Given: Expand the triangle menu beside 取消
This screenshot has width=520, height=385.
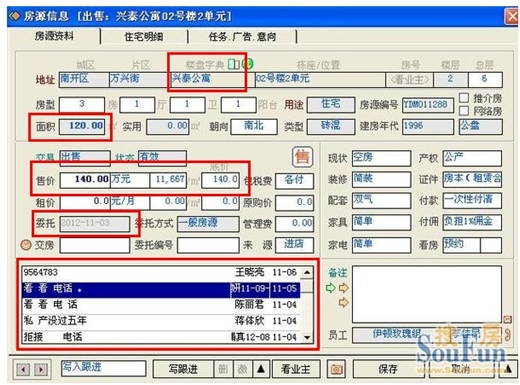Looking at the screenshot, I should tap(508, 369).
